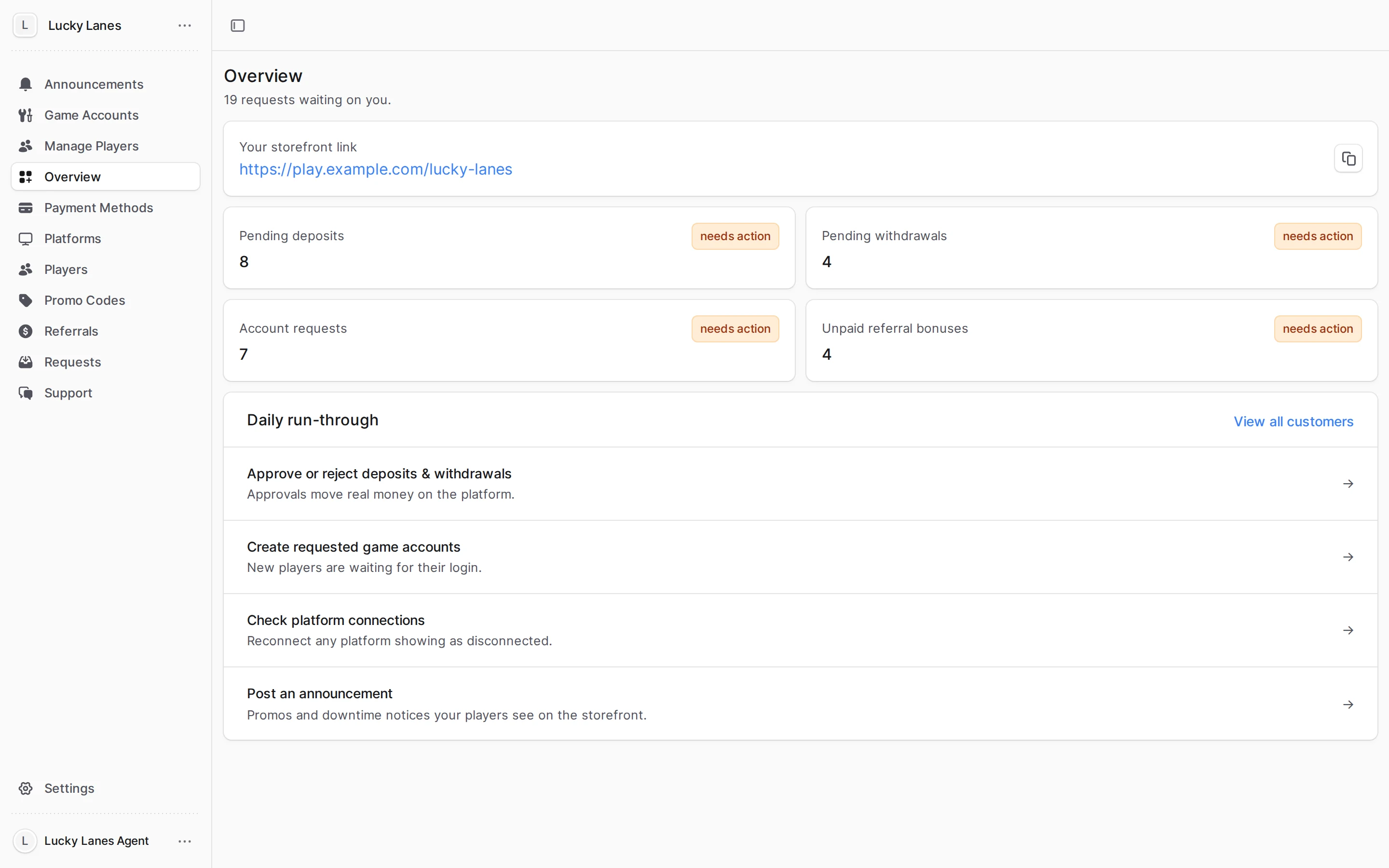Click the Daily run-through heading
1389x868 pixels.
click(313, 420)
